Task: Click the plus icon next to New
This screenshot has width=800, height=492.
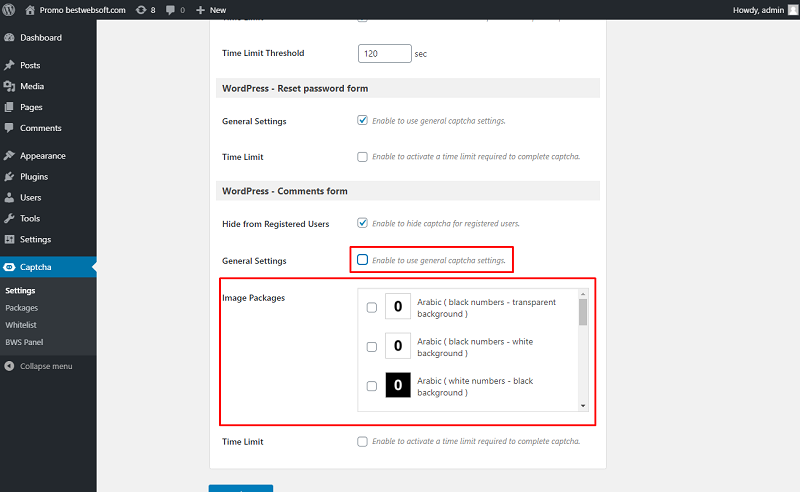Action: pos(201,10)
